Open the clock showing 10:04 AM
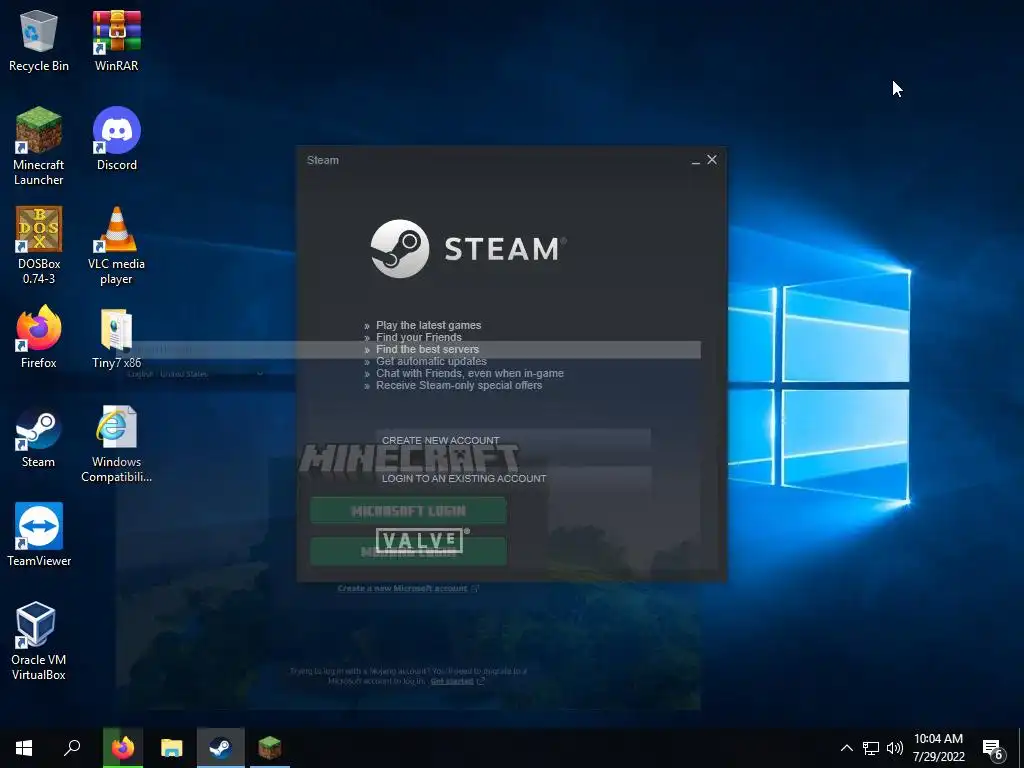 [x=938, y=748]
